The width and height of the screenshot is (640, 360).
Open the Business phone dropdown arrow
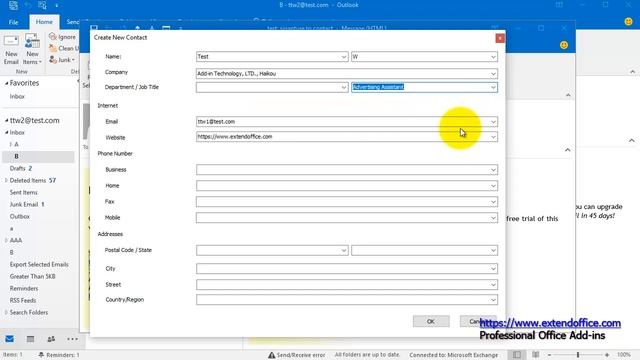493,170
